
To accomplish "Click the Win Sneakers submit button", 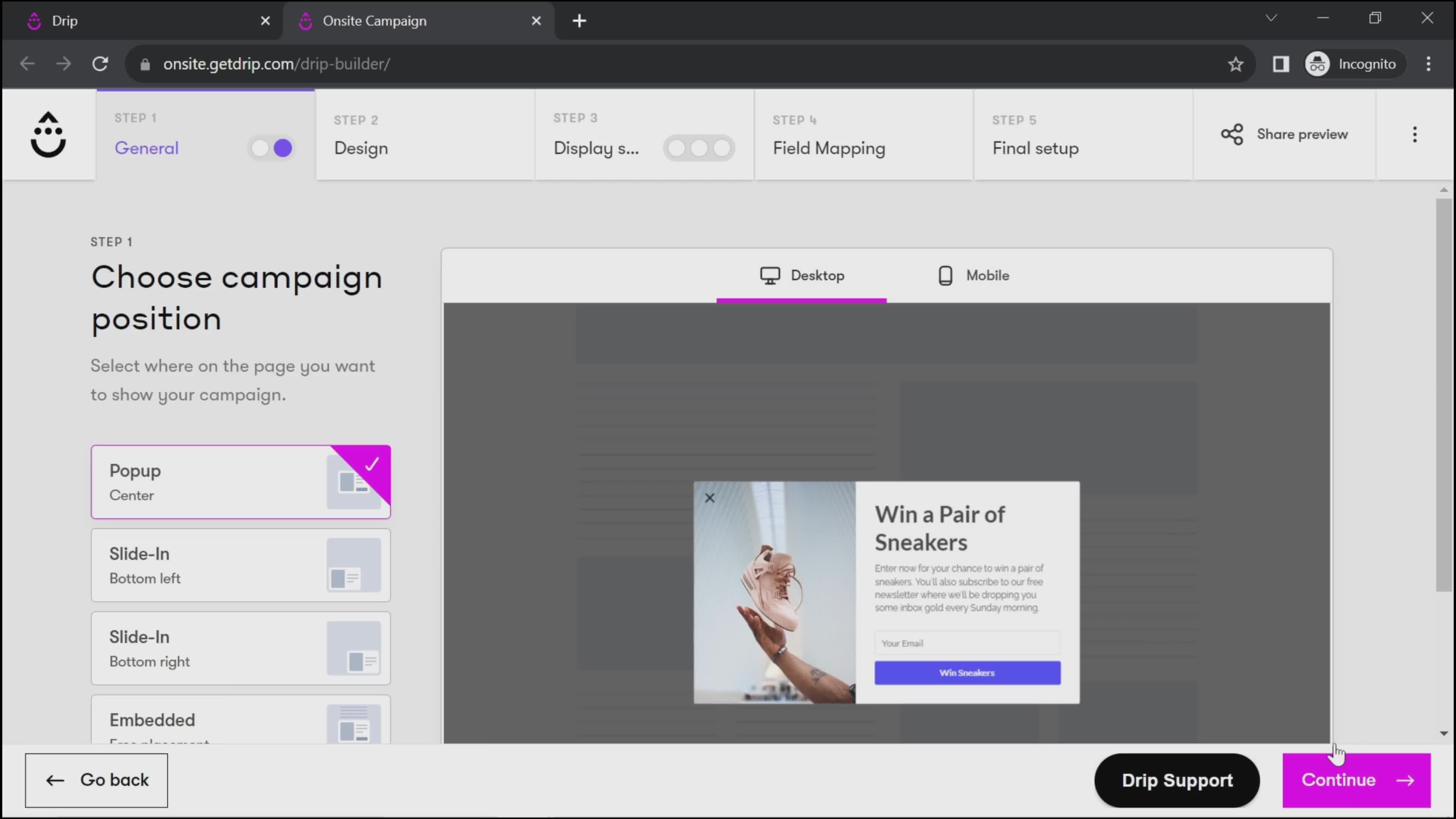I will click(967, 672).
